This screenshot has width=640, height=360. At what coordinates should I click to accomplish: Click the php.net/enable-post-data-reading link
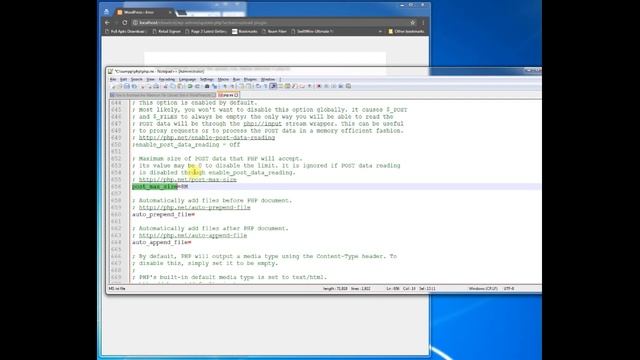coord(207,138)
